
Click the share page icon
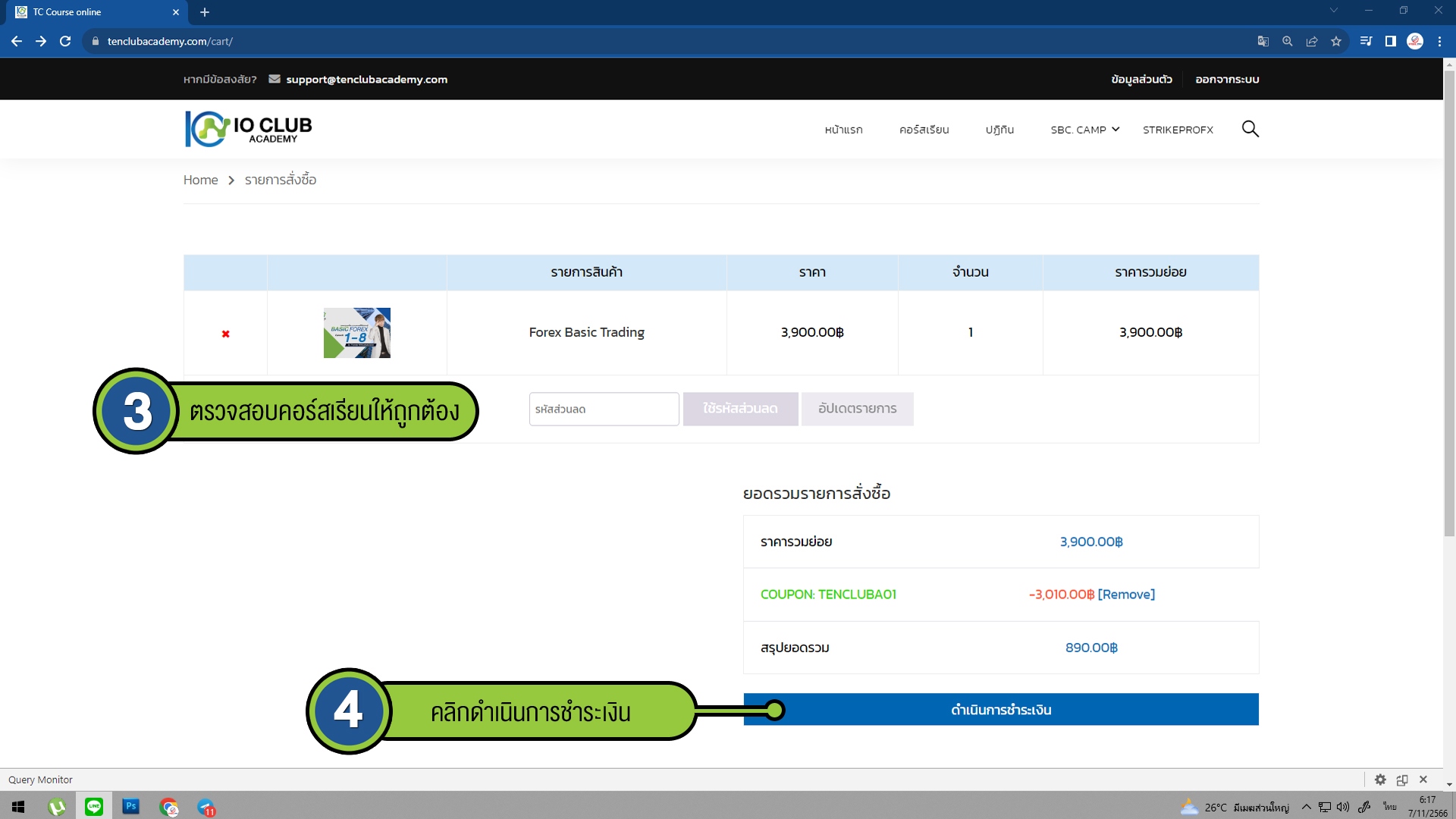(x=1312, y=42)
